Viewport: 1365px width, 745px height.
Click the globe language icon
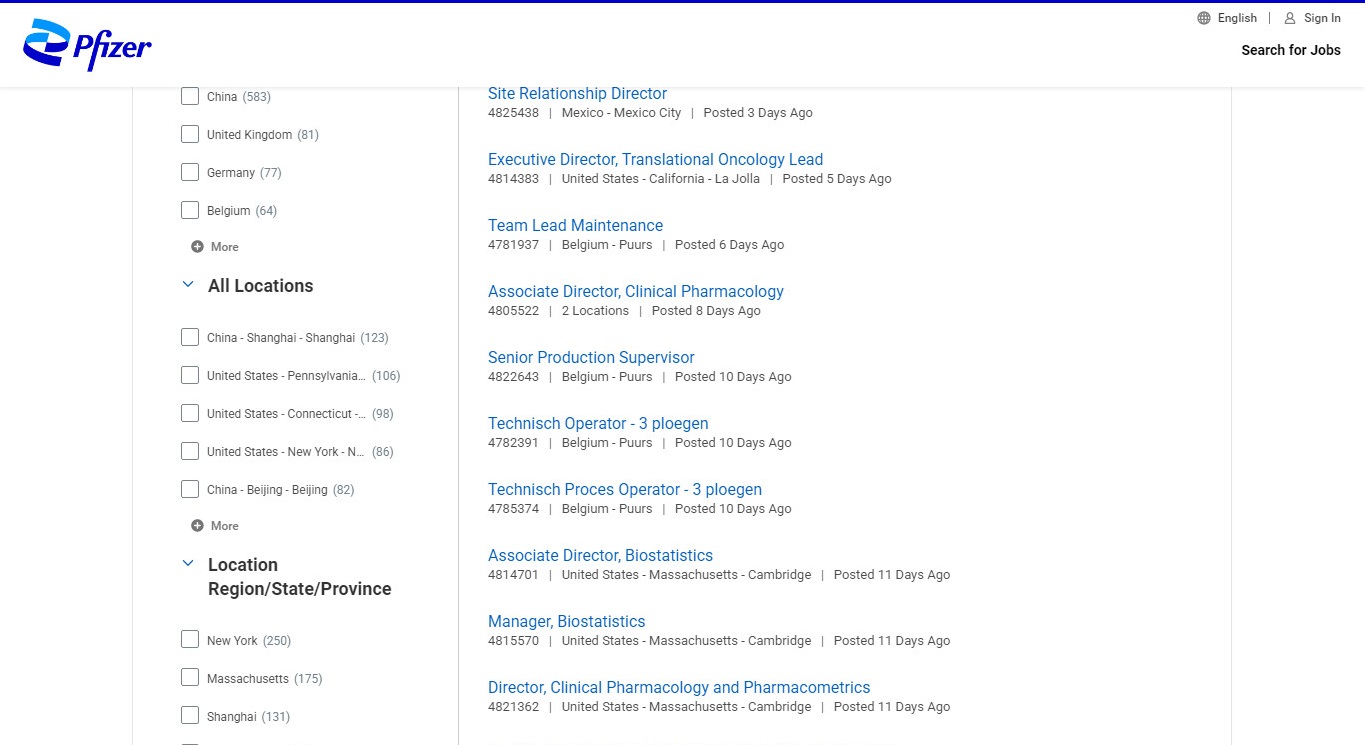(x=1204, y=18)
